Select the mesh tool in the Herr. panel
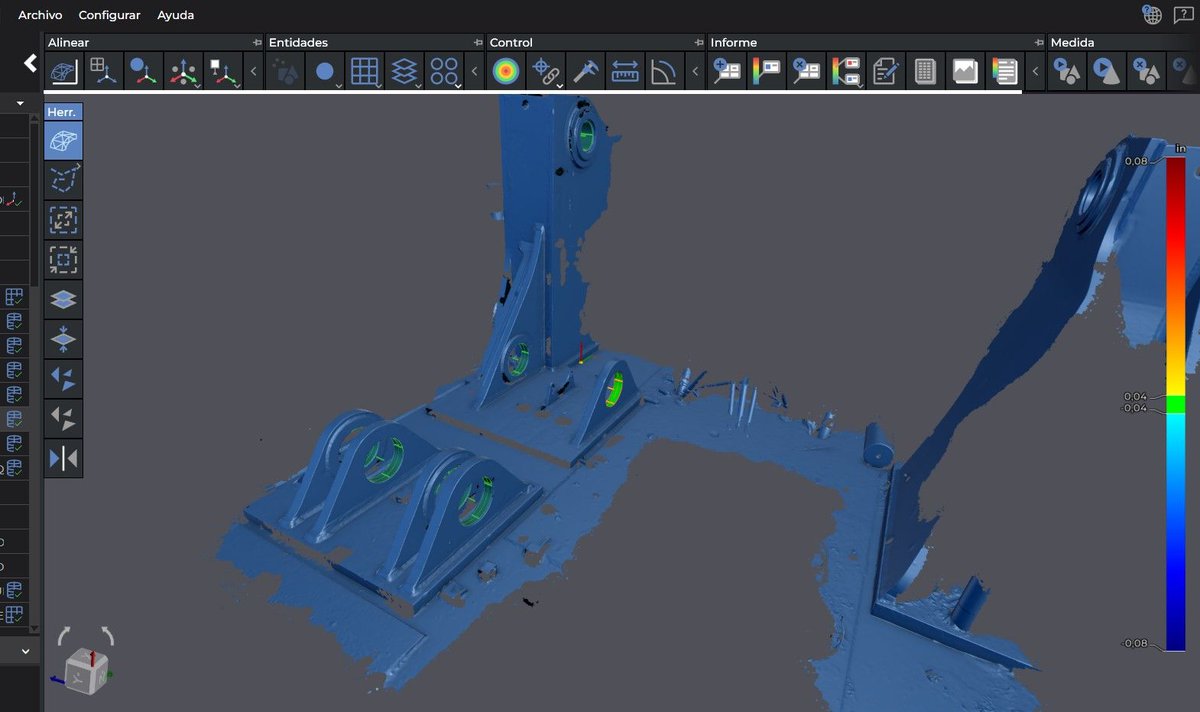The height and width of the screenshot is (712, 1200). (63, 140)
